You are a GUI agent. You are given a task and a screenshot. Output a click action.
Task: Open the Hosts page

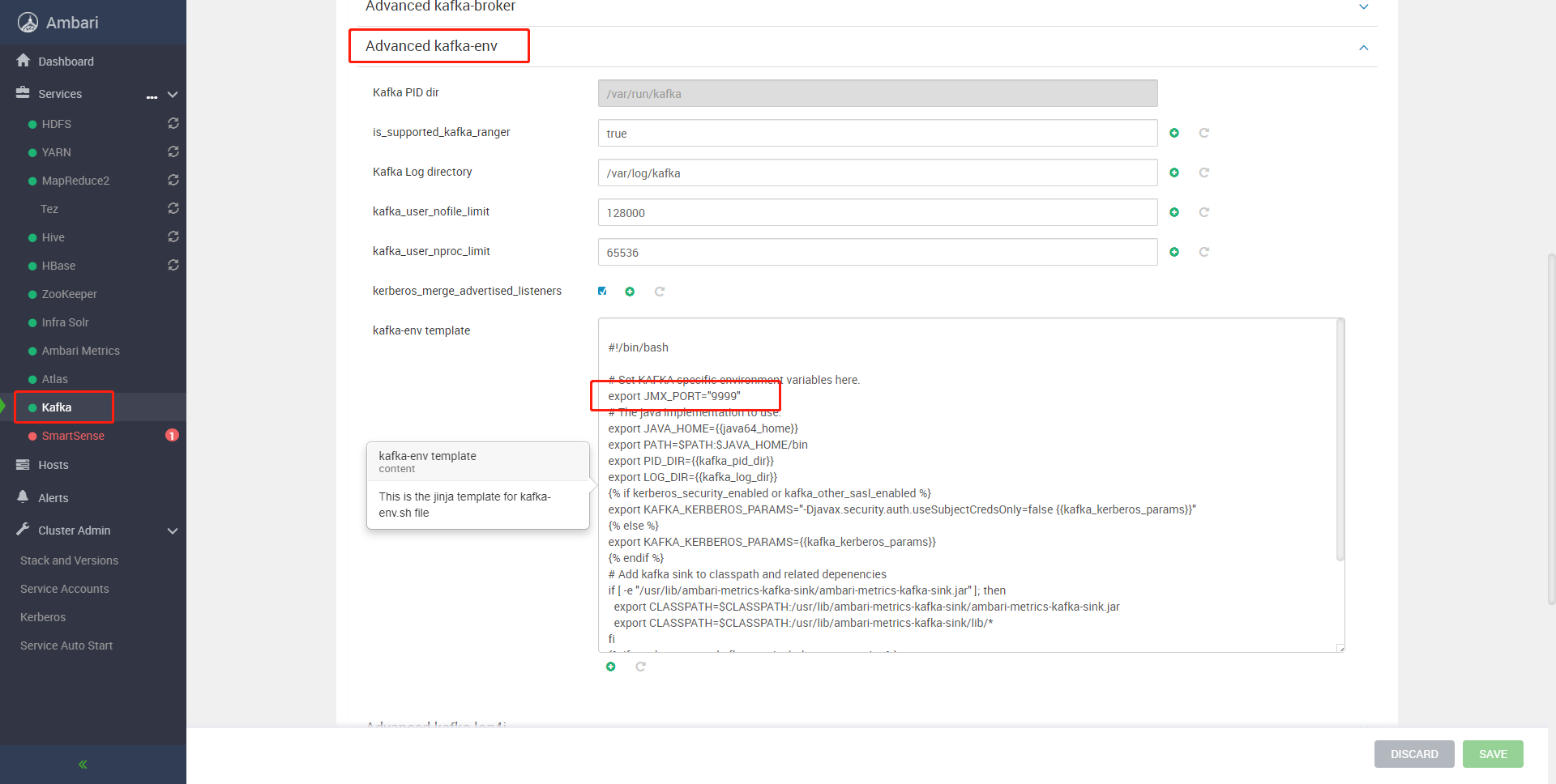53,465
